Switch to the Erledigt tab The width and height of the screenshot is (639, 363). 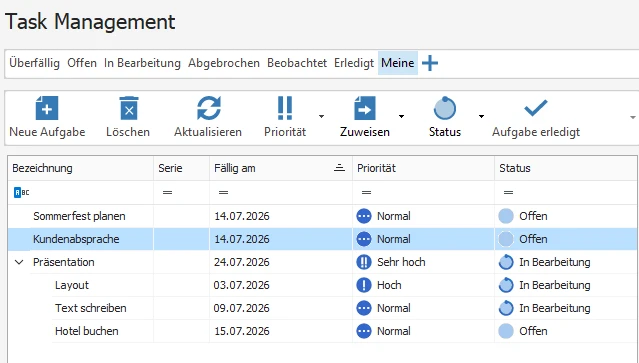(x=354, y=63)
